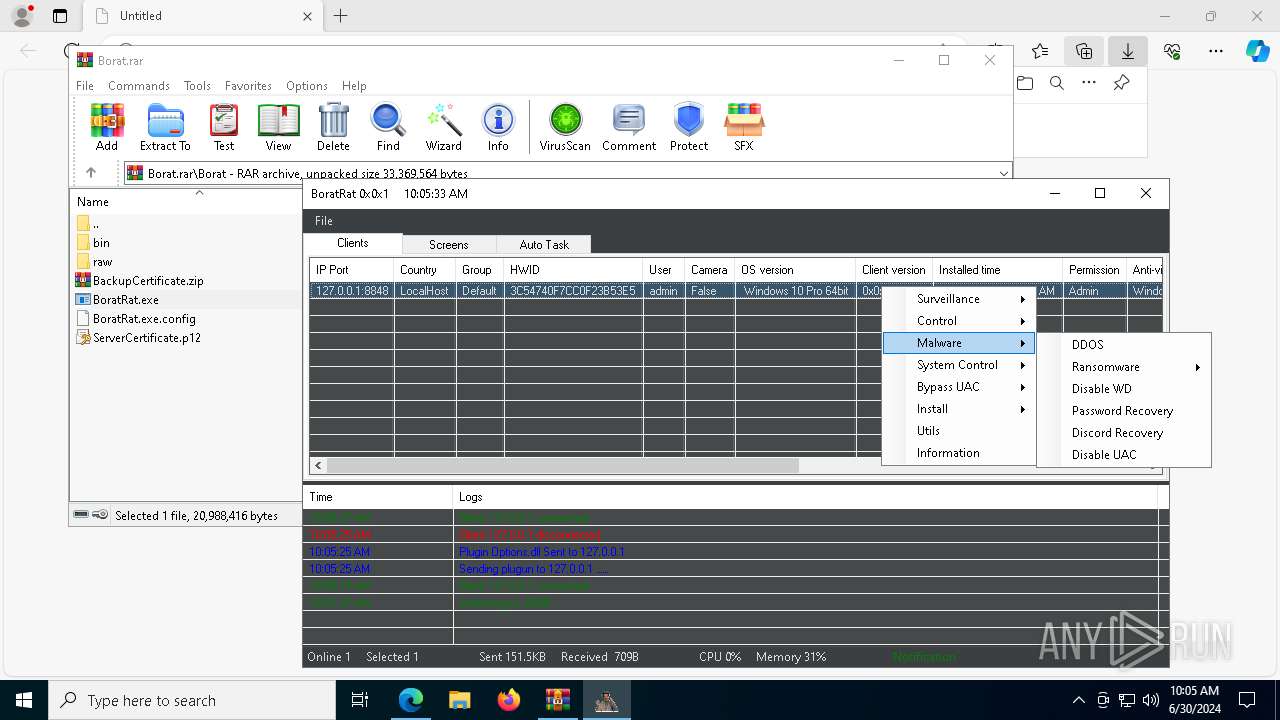1280x720 pixels.
Task: Expand the Ransomware submenu
Action: 1124,367
